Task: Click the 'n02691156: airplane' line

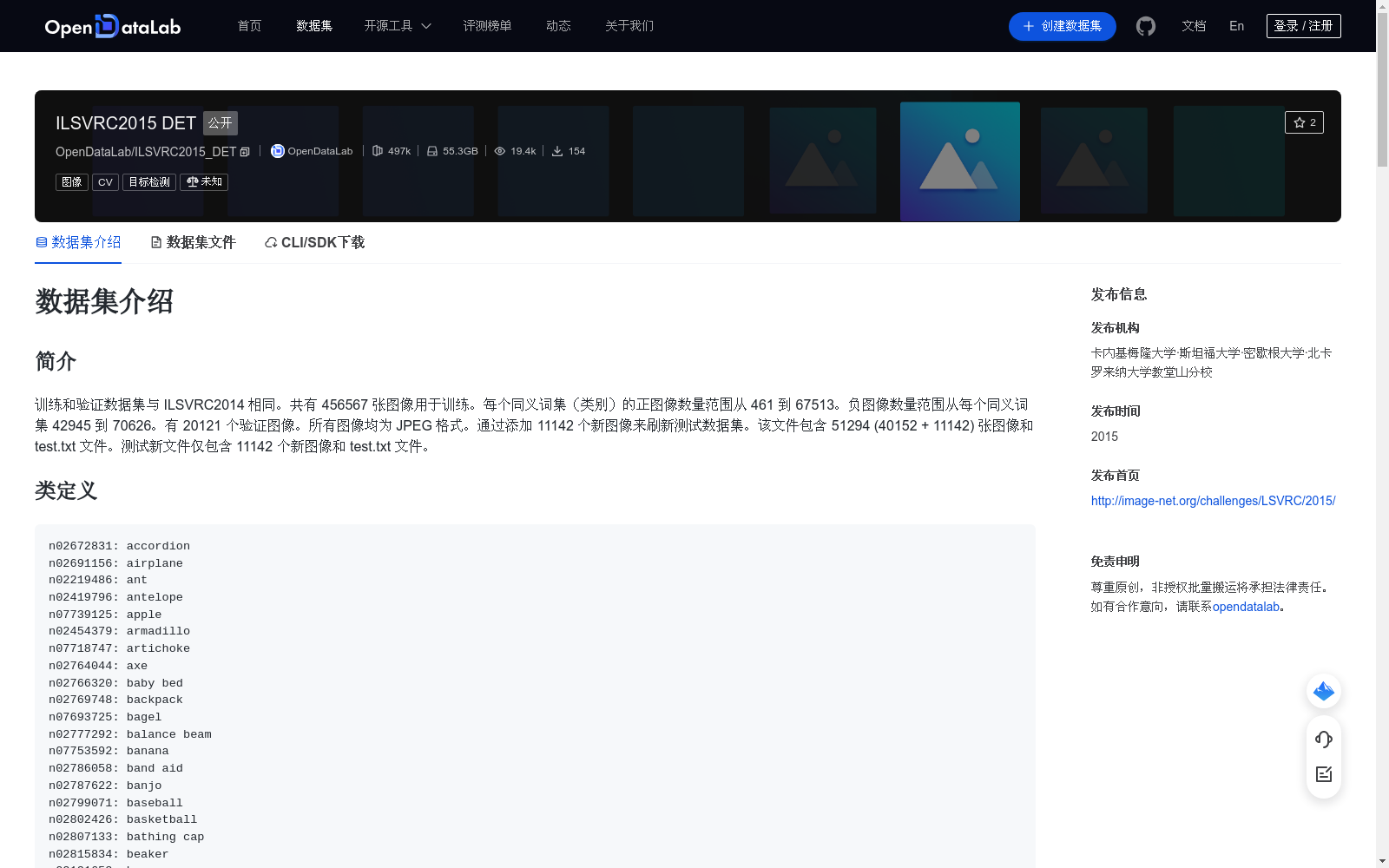Action: [115, 563]
